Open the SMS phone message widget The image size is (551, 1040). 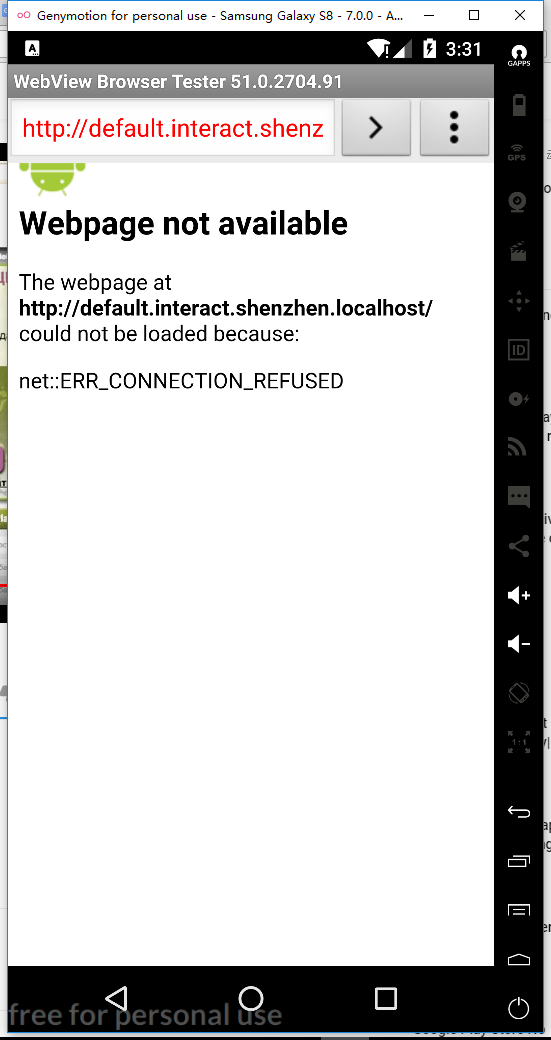click(519, 497)
